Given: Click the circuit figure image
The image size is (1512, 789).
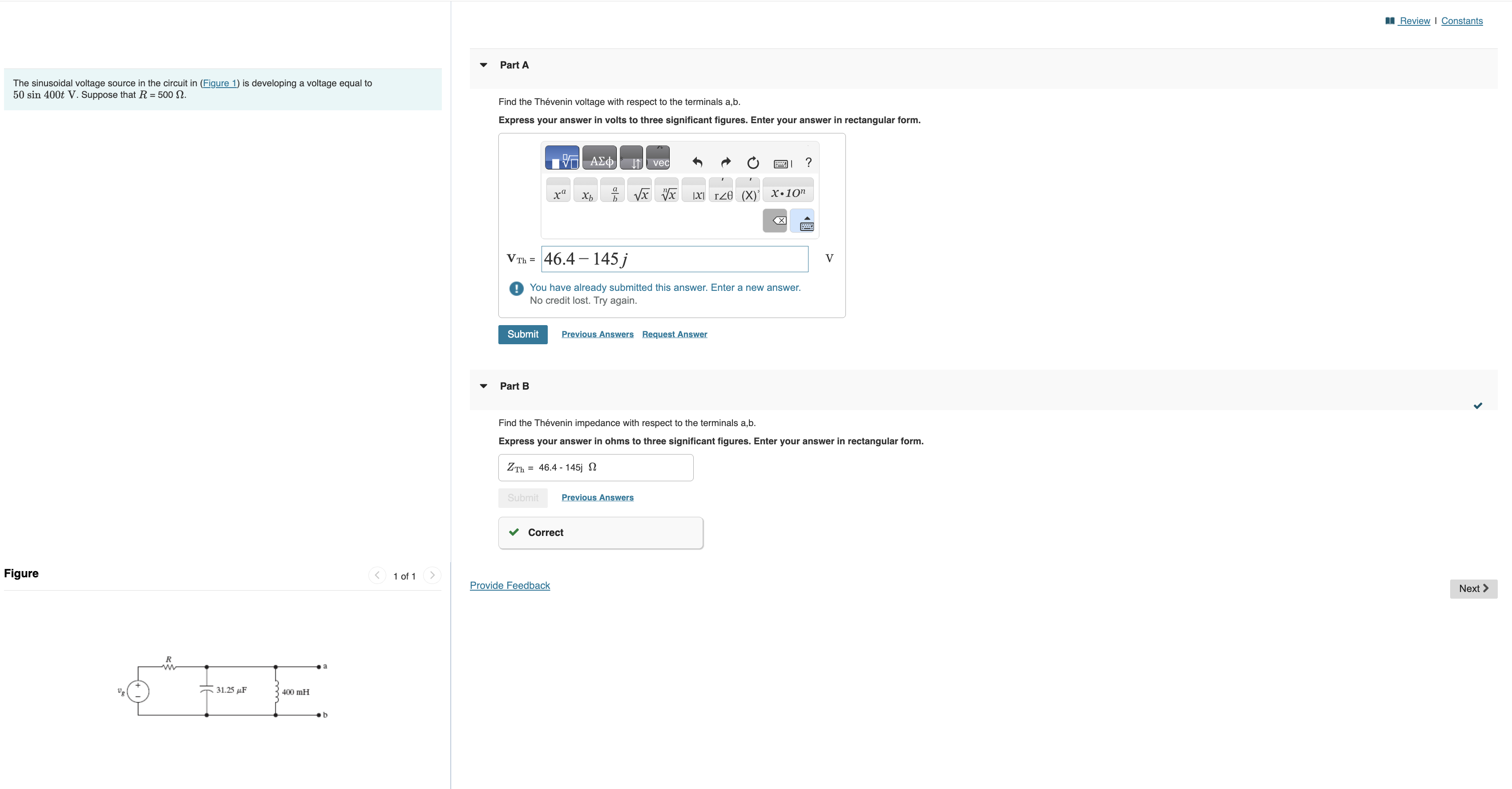Looking at the screenshot, I should pos(222,686).
